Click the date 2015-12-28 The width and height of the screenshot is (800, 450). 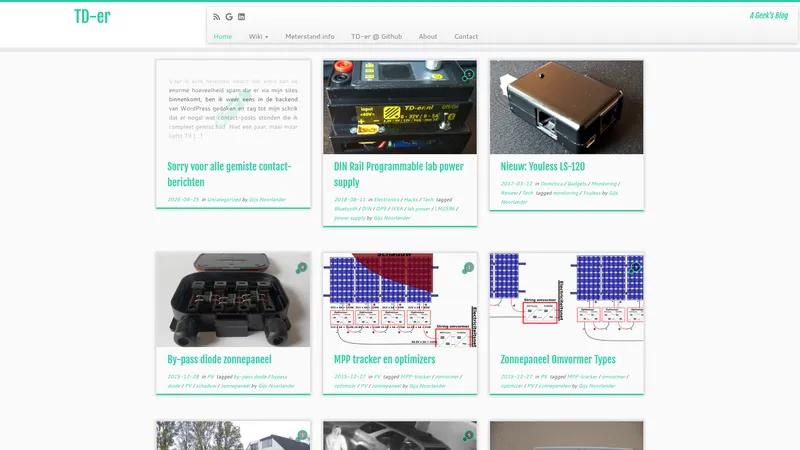coord(183,377)
